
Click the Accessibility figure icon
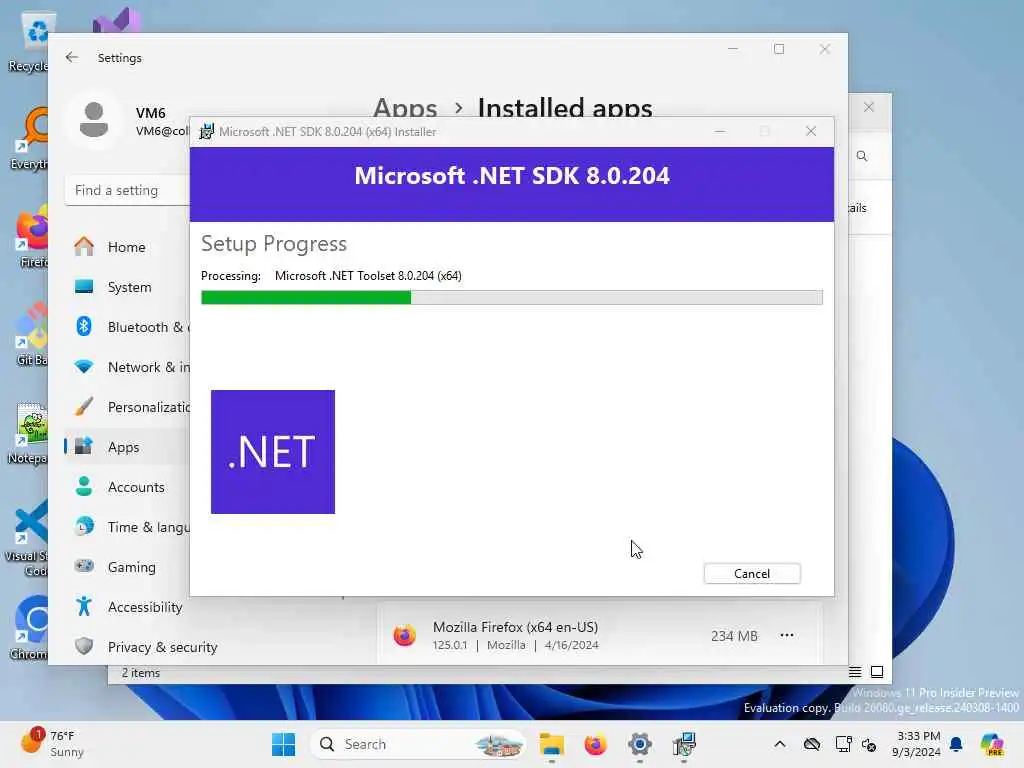click(84, 607)
